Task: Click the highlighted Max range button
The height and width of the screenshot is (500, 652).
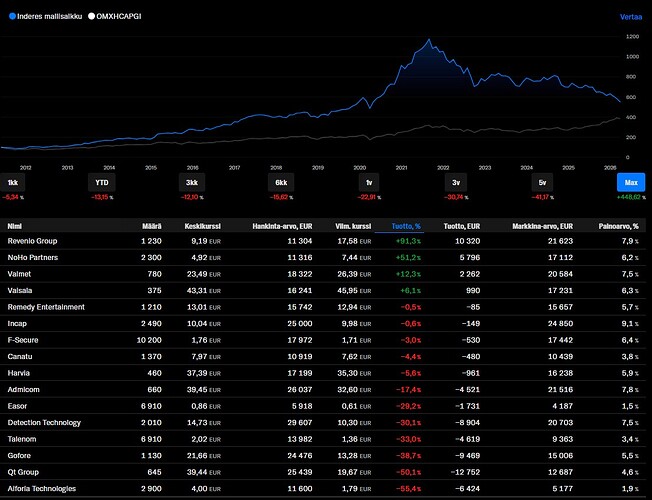Action: tap(631, 183)
